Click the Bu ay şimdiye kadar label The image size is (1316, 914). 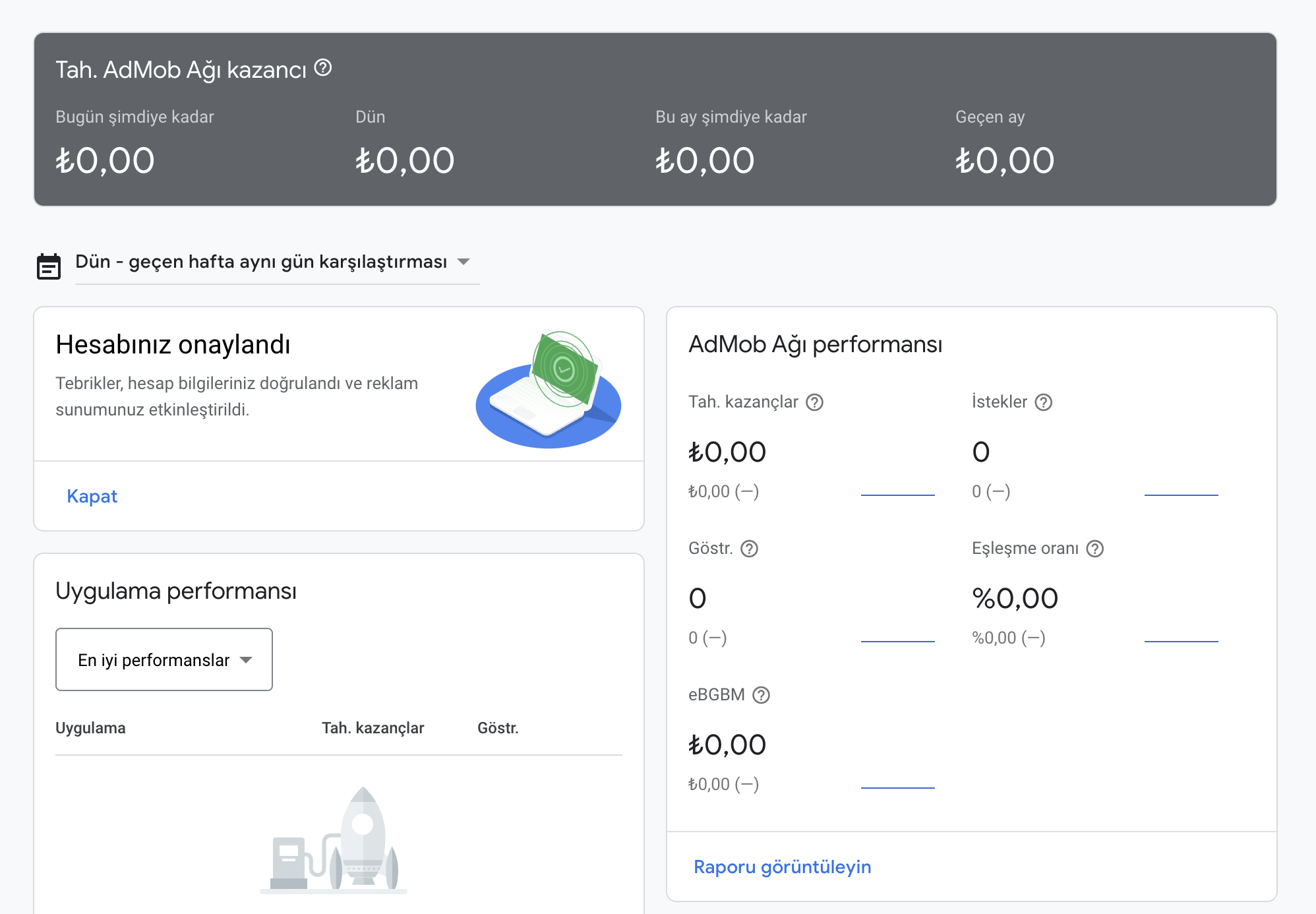coord(731,117)
